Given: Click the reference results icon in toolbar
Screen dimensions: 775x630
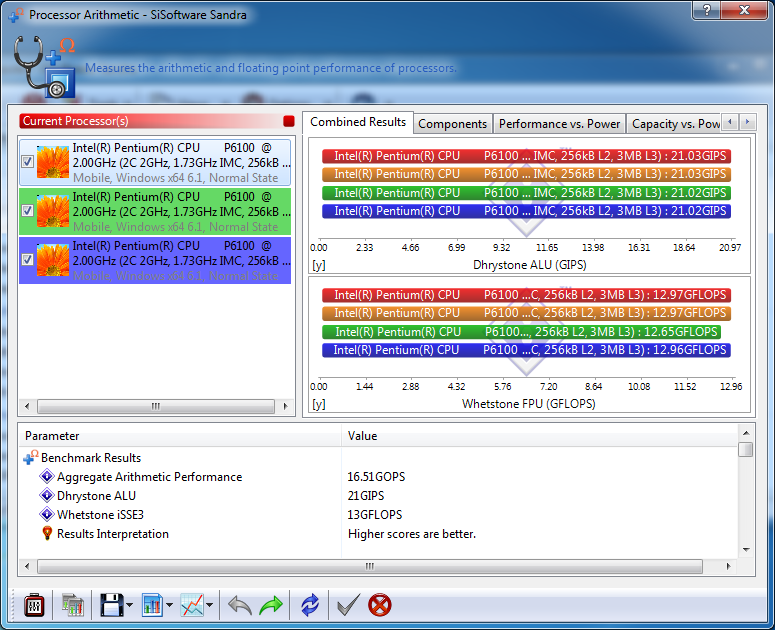Looking at the screenshot, I should (x=73, y=605).
